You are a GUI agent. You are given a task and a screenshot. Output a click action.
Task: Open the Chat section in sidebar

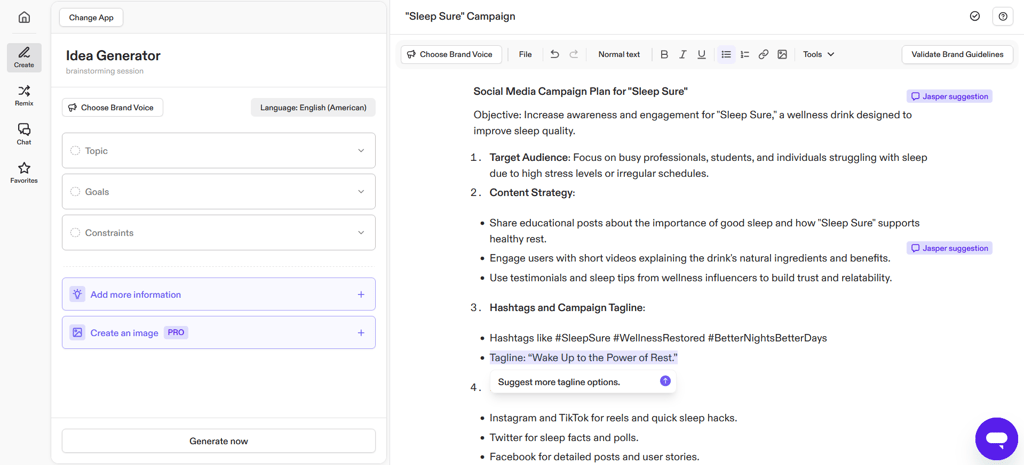(24, 134)
